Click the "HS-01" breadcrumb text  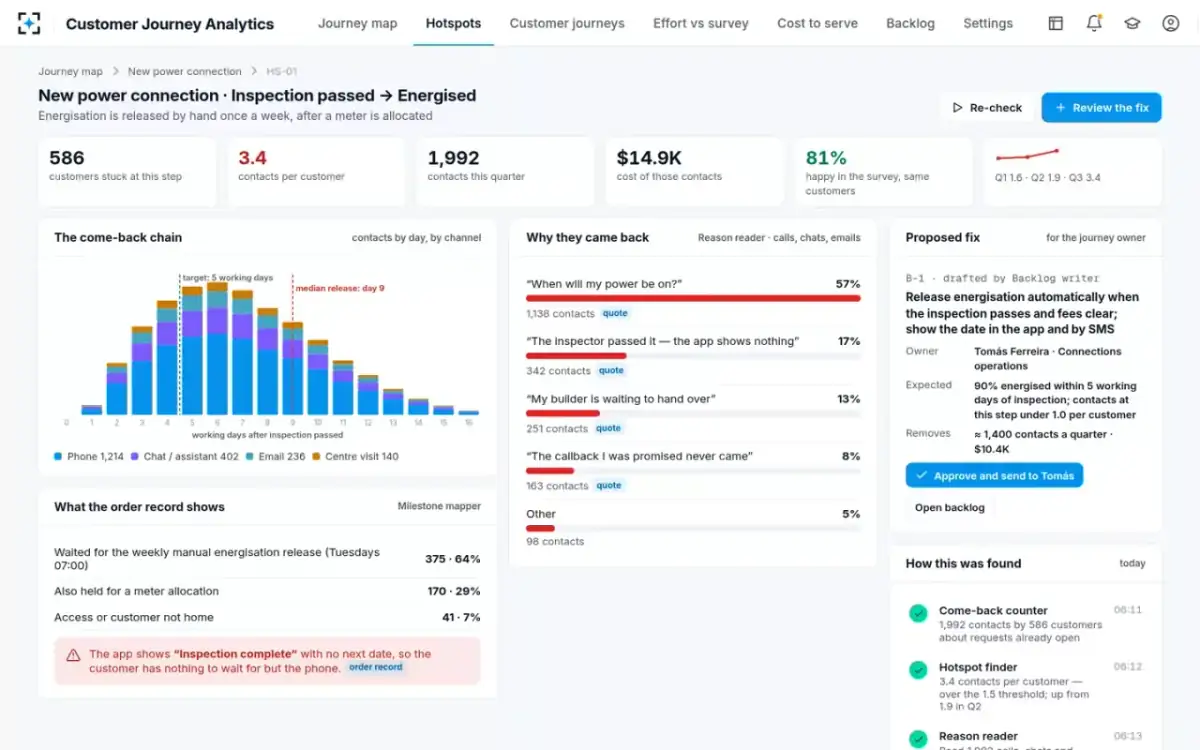[x=281, y=72]
